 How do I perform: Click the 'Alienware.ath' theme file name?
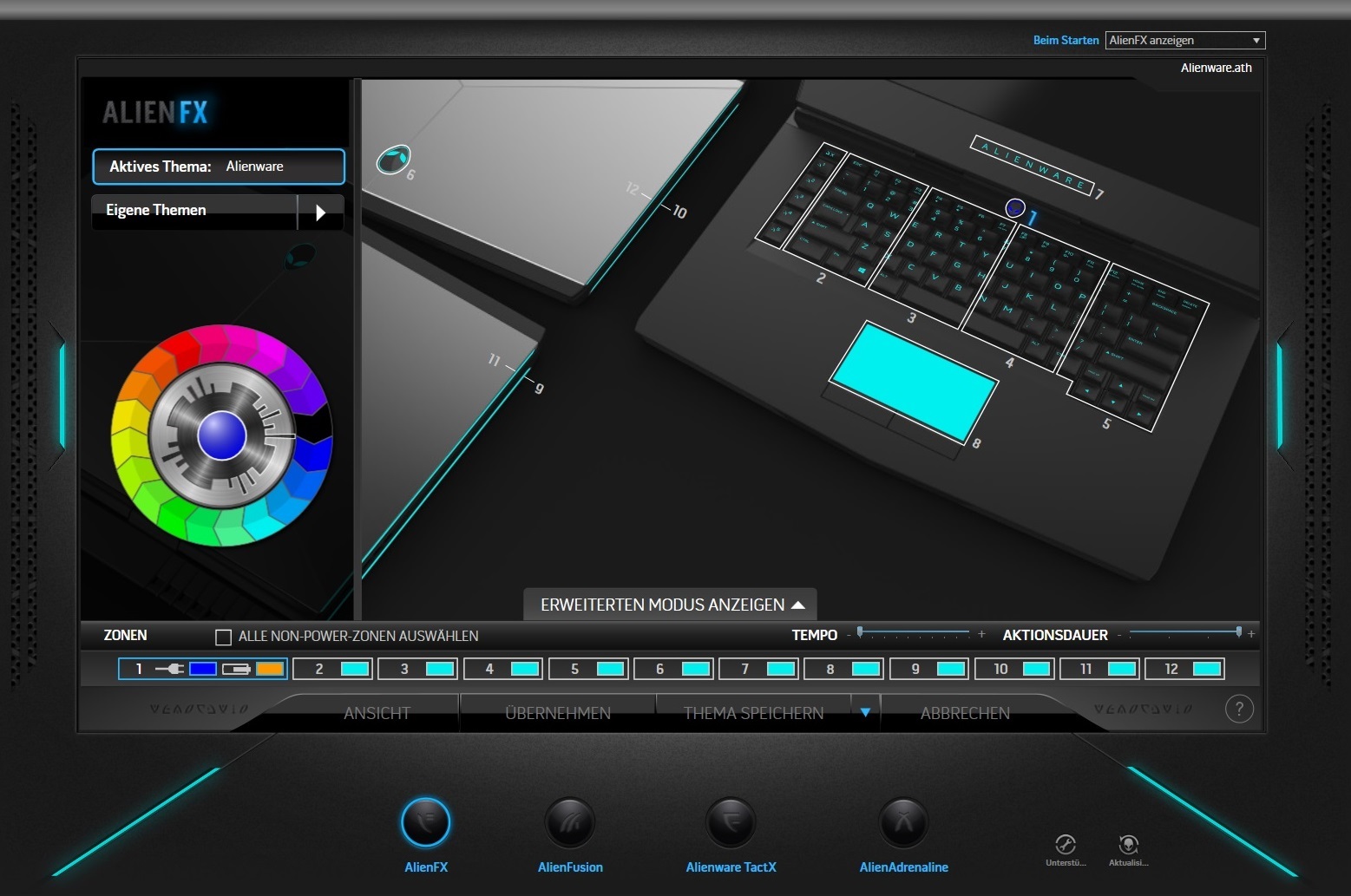(1216, 68)
